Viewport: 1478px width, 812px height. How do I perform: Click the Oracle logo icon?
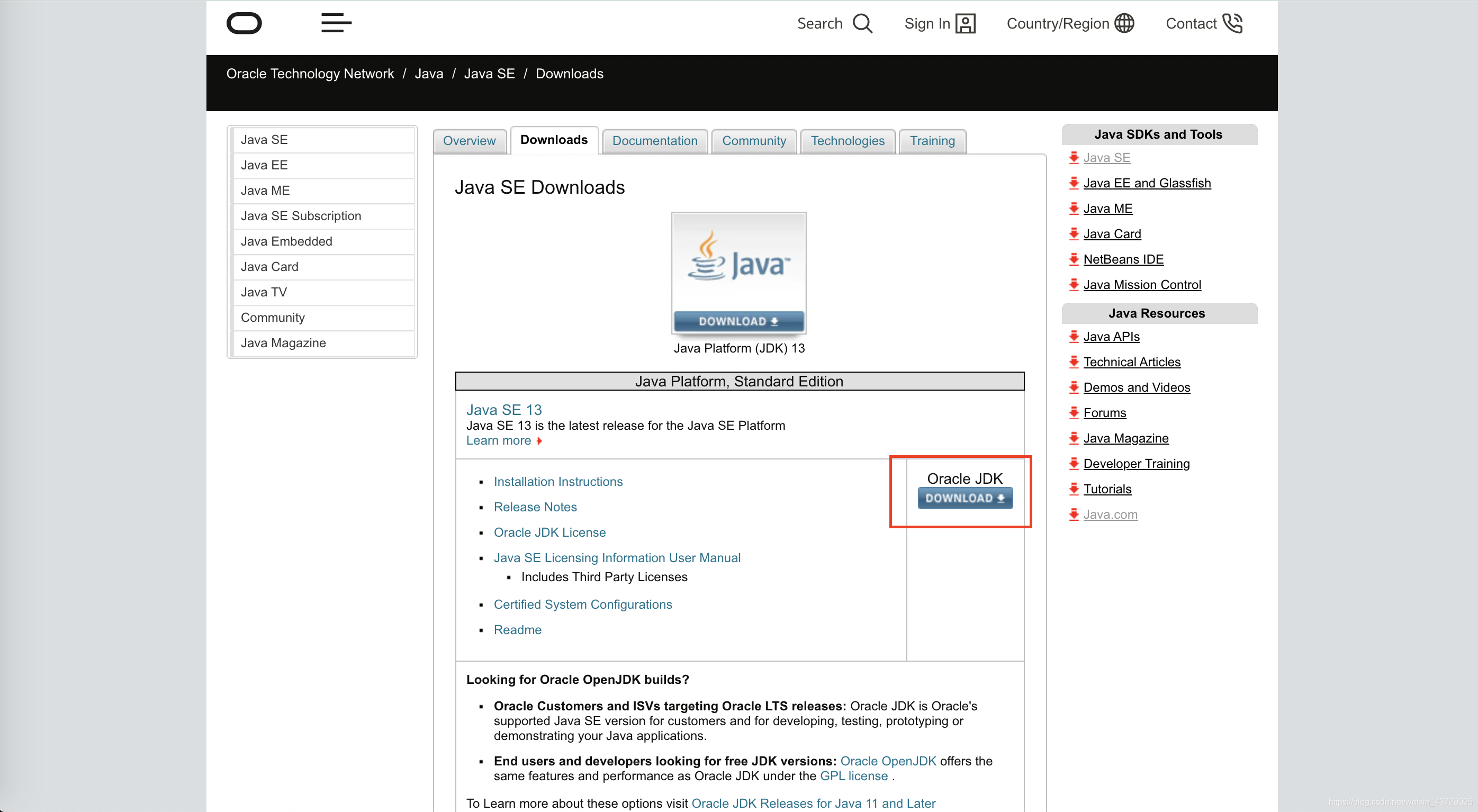[244, 23]
